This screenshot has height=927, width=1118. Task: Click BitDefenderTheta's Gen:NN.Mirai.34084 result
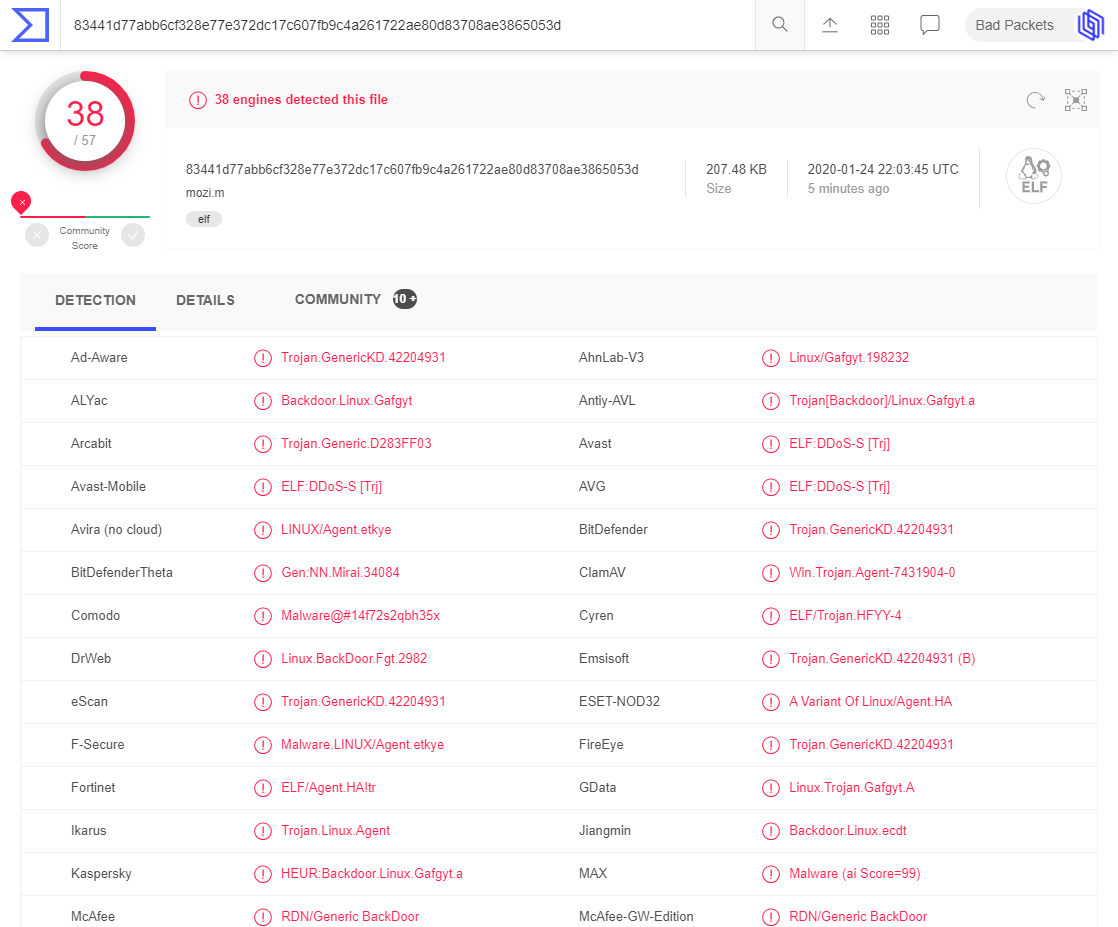tap(340, 573)
